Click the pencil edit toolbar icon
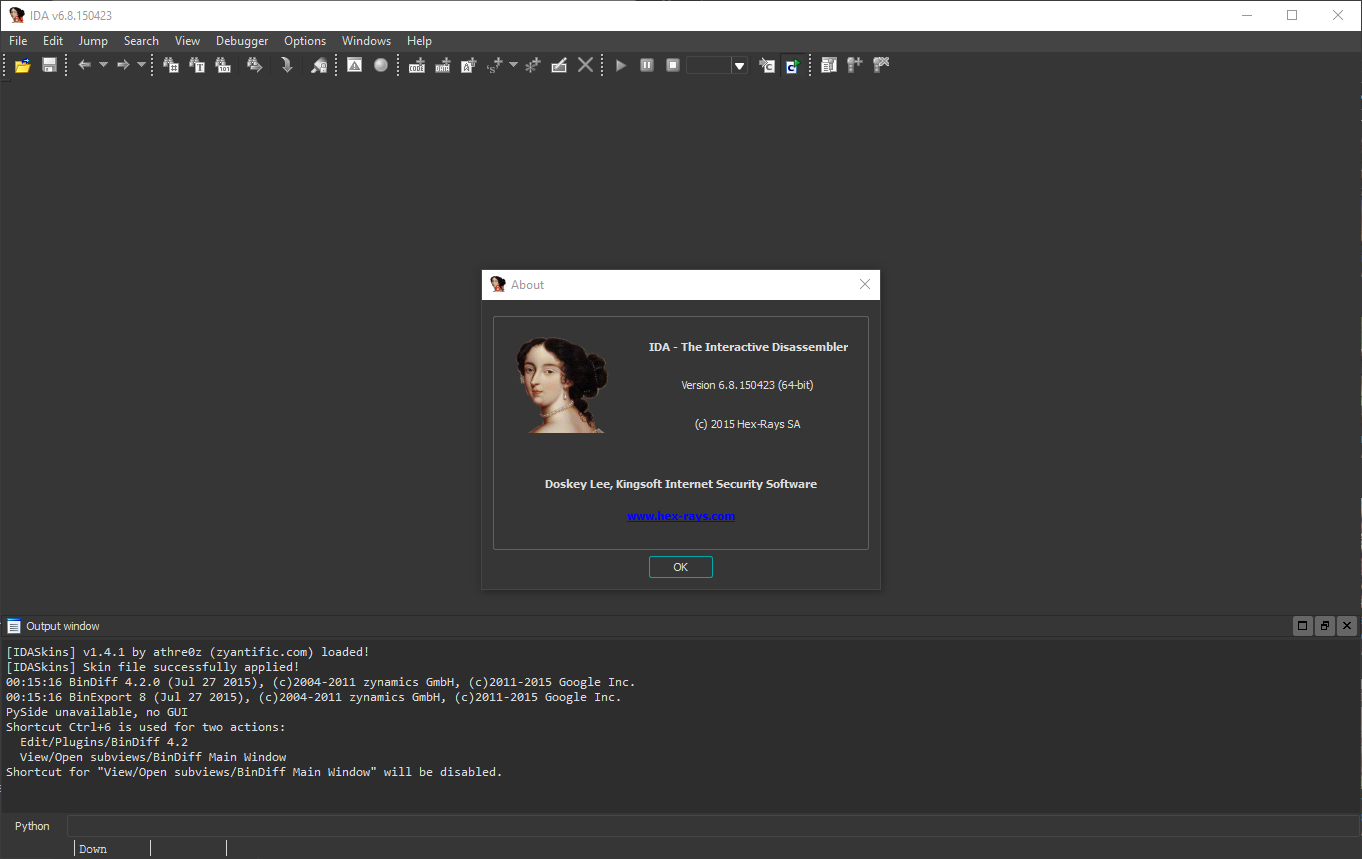1362x859 pixels. click(559, 65)
